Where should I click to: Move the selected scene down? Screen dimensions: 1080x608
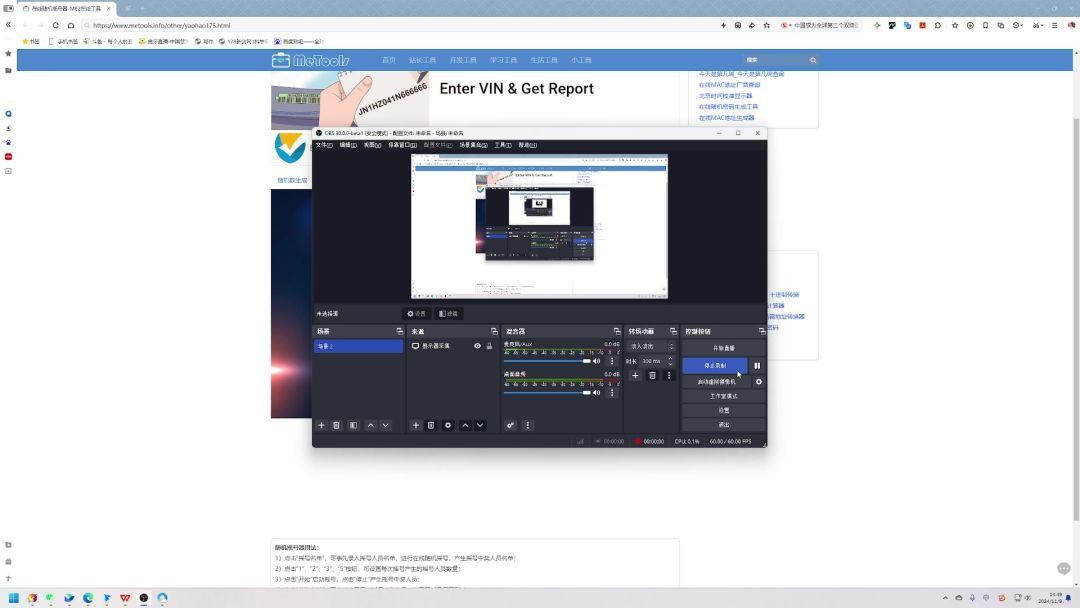pos(385,425)
